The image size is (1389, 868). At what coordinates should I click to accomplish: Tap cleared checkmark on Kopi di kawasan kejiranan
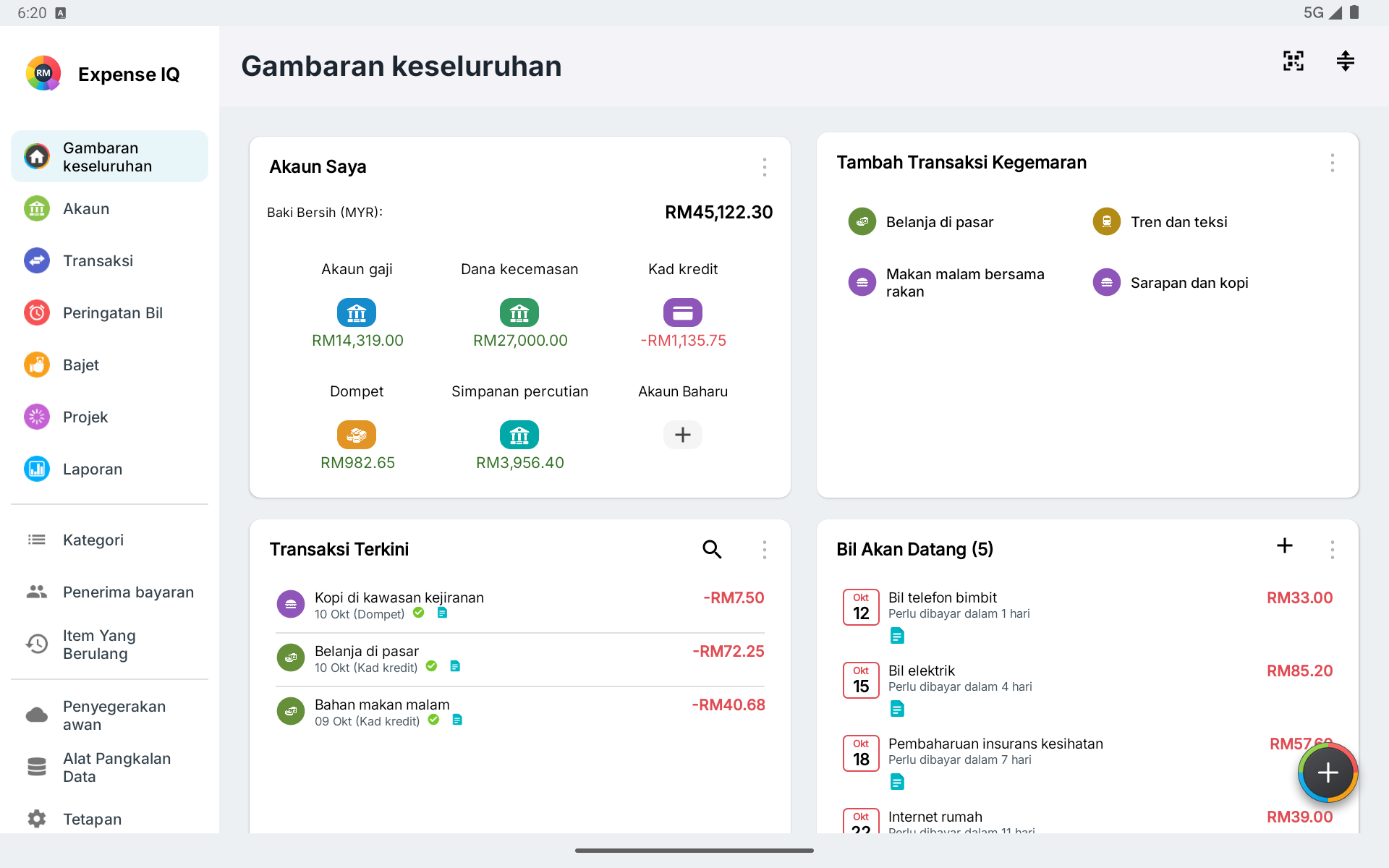(x=418, y=613)
